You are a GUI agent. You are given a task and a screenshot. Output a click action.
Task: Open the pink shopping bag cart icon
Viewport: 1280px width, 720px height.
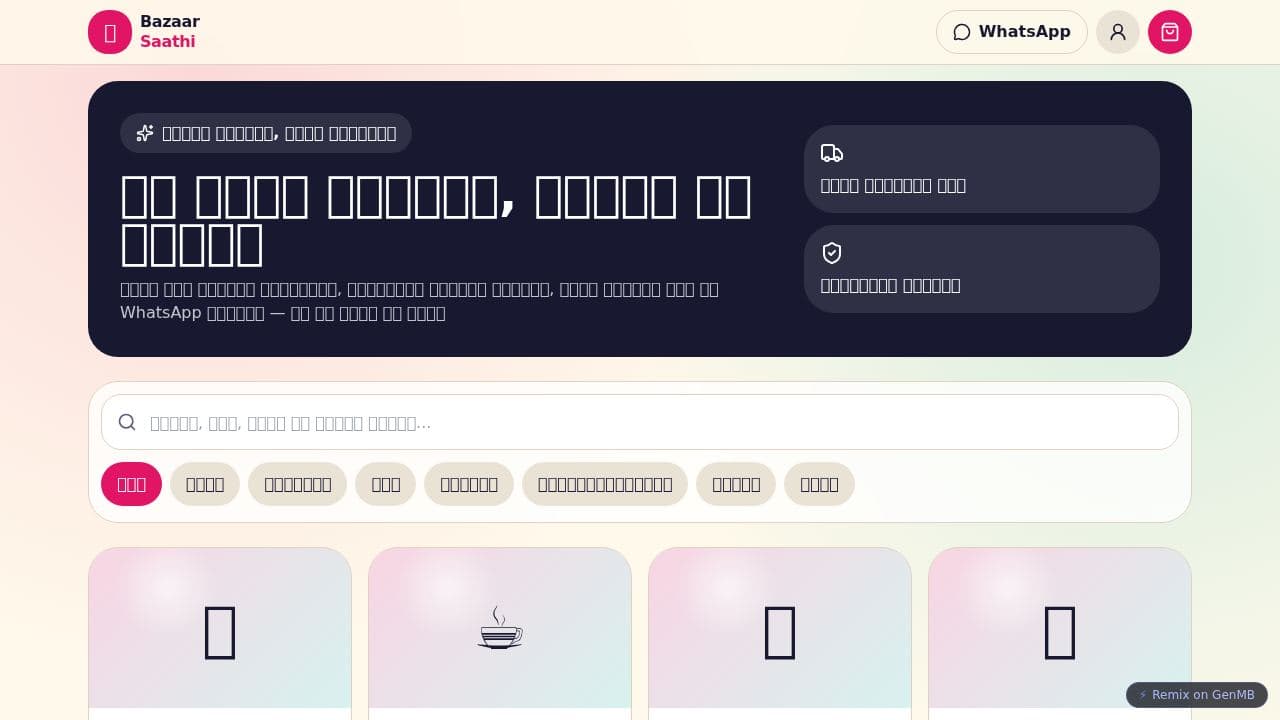[x=1170, y=32]
